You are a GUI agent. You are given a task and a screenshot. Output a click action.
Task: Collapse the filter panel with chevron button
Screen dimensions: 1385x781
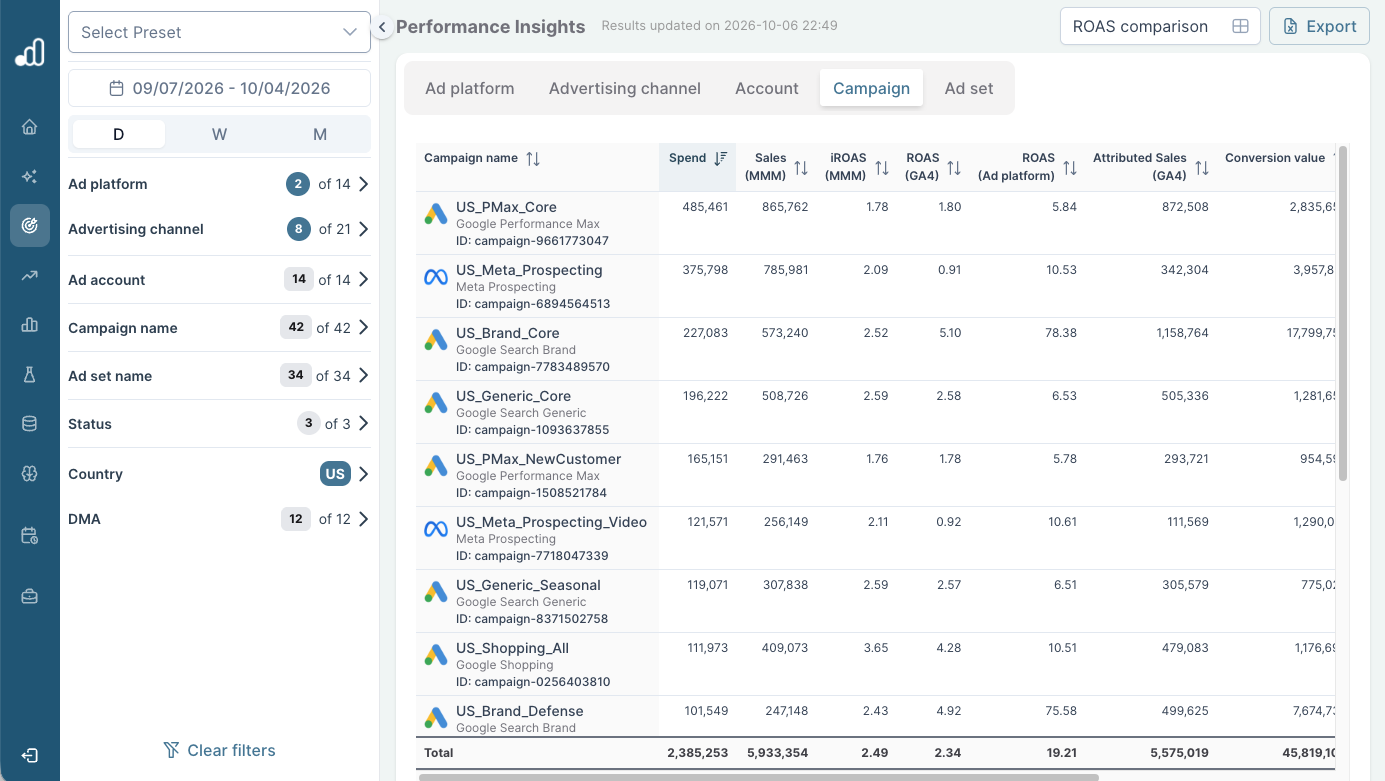pyautogui.click(x=382, y=28)
